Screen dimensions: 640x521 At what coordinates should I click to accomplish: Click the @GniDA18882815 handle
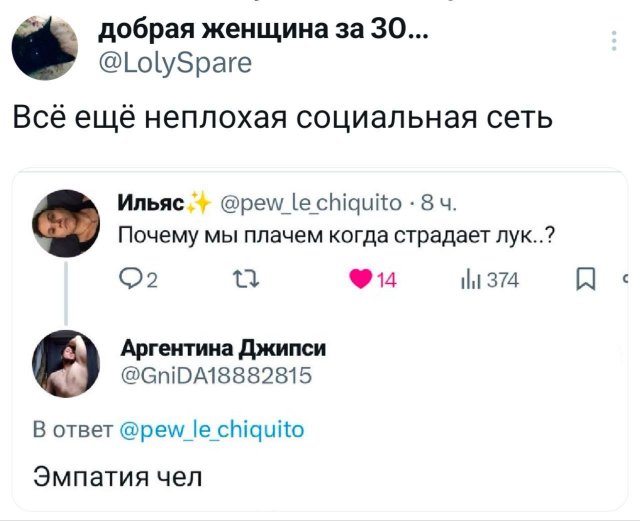pyautogui.click(x=217, y=376)
